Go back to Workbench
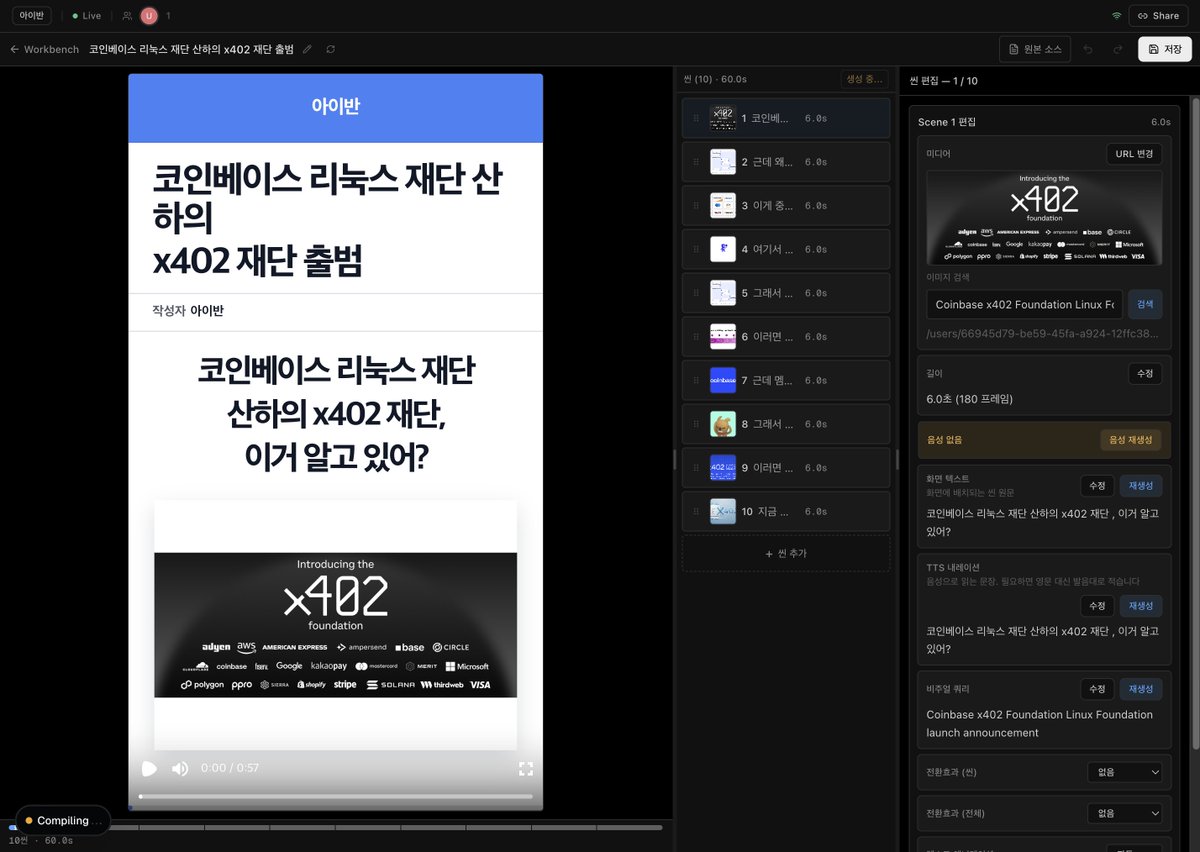1200x852 pixels. point(45,49)
